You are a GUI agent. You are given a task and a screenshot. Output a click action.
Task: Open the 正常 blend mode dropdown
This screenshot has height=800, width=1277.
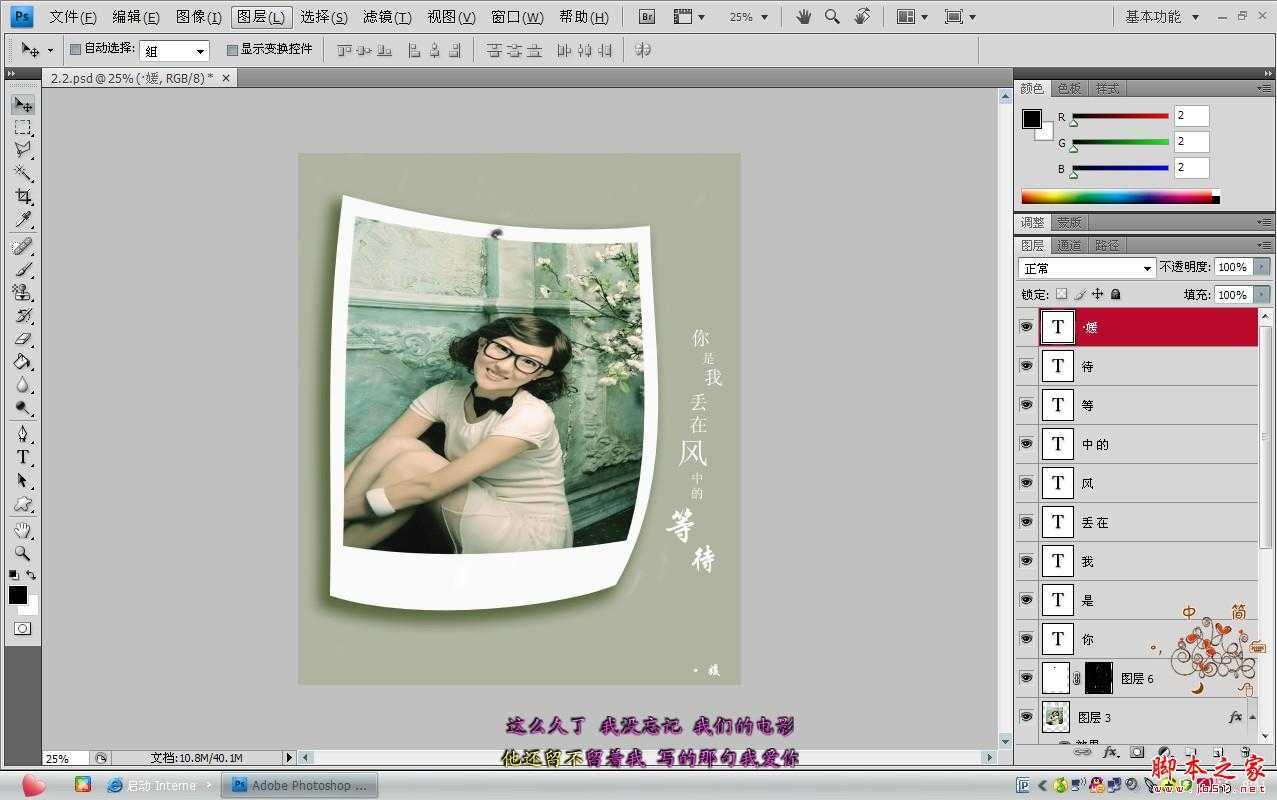(1087, 268)
